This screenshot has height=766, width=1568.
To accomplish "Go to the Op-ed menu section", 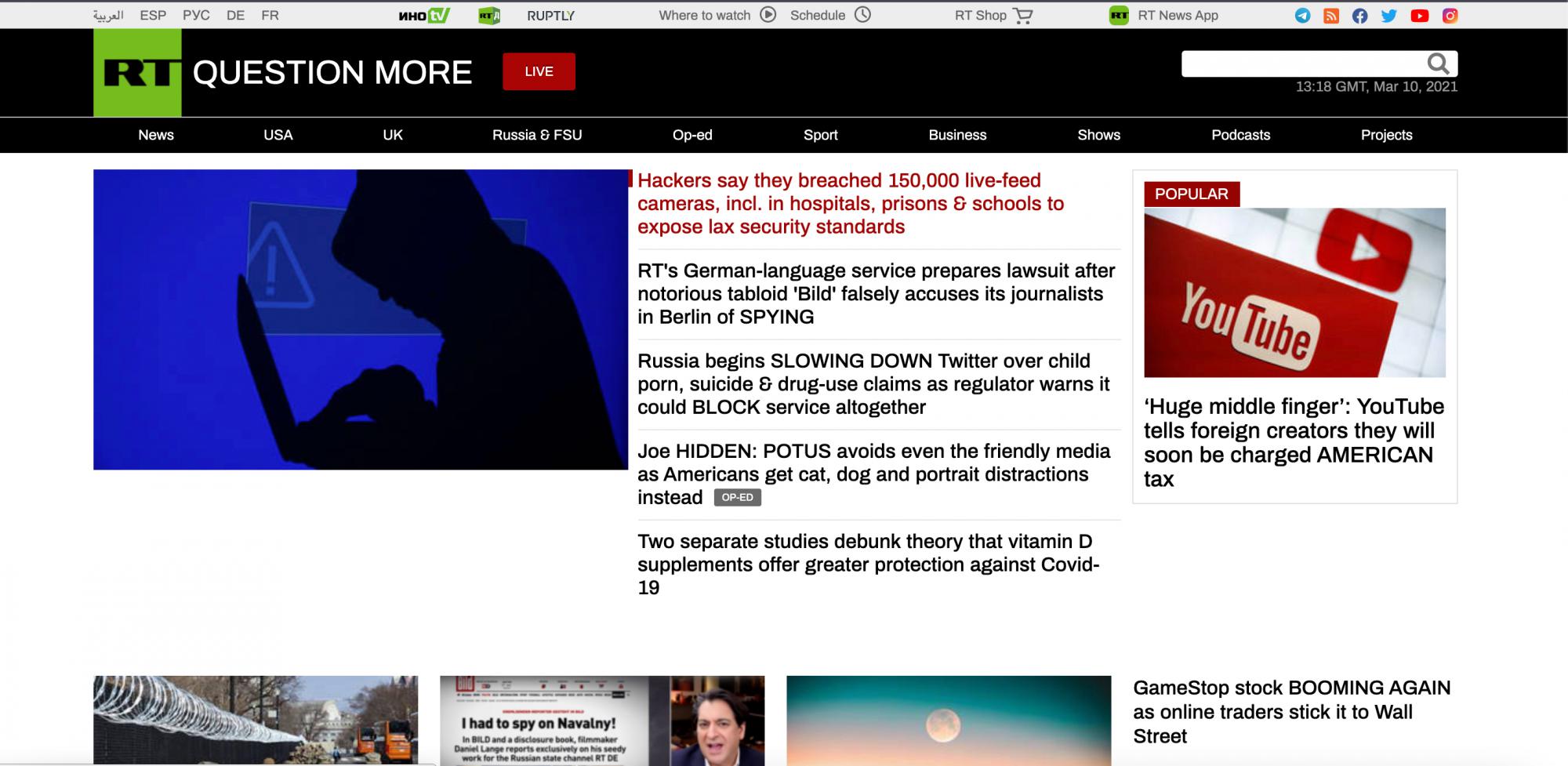I will (692, 135).
